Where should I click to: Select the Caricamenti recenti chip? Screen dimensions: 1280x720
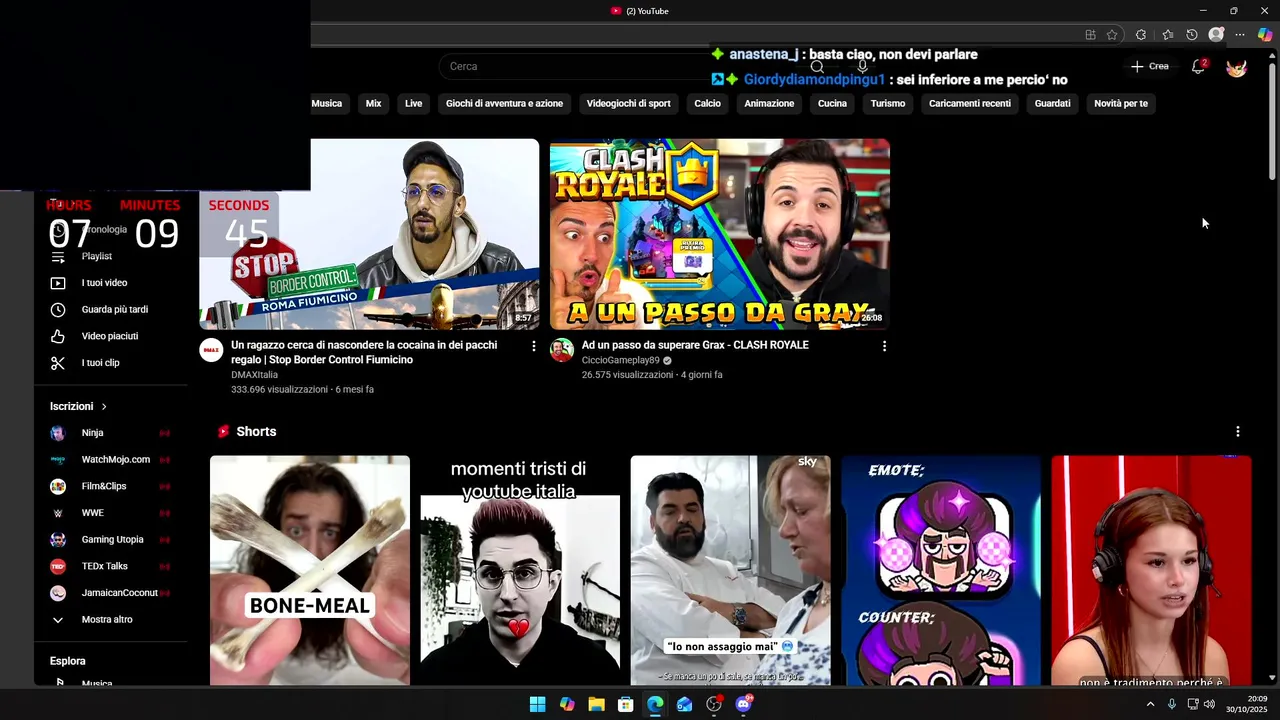pos(969,104)
